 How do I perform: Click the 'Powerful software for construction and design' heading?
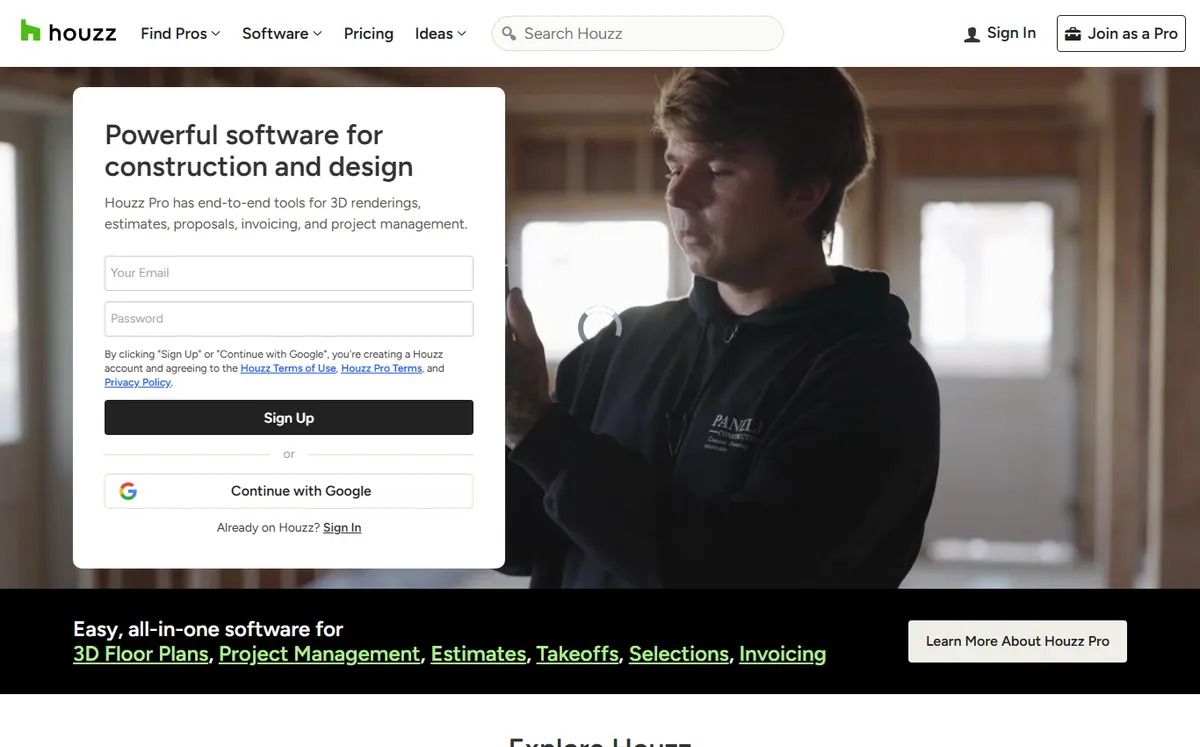coord(259,150)
